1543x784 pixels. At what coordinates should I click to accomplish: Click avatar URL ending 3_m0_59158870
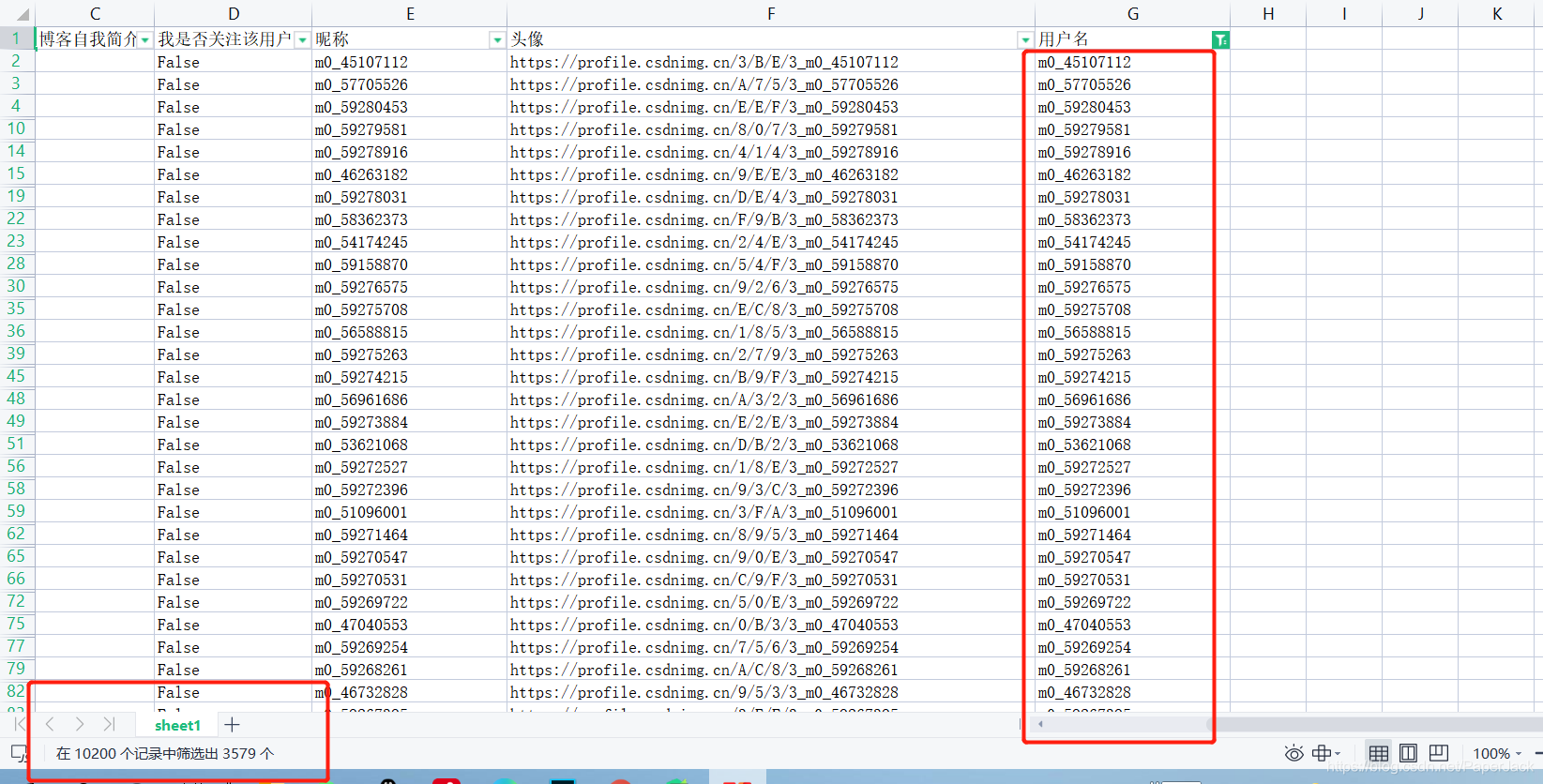tap(770, 264)
